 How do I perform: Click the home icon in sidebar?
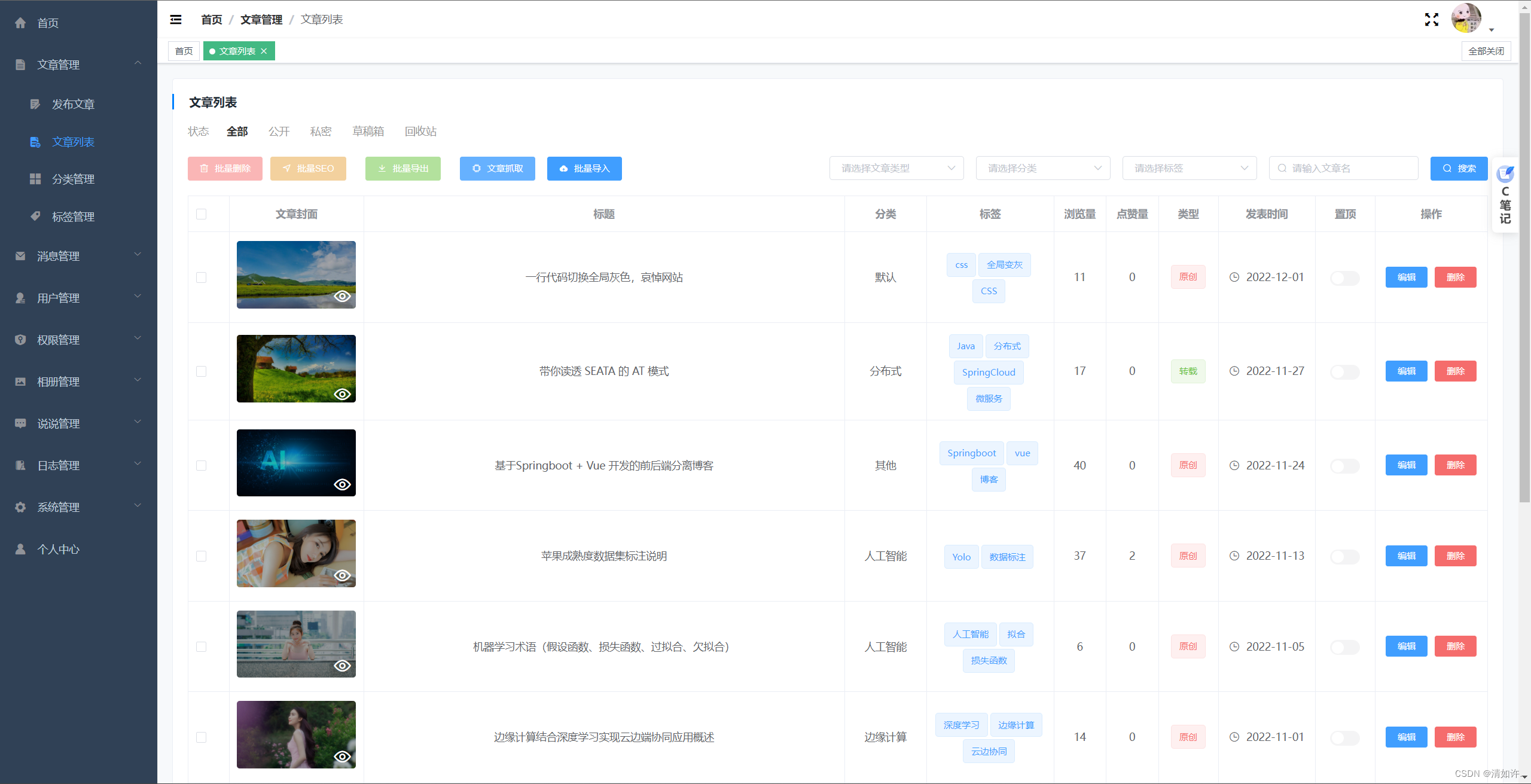[x=20, y=23]
